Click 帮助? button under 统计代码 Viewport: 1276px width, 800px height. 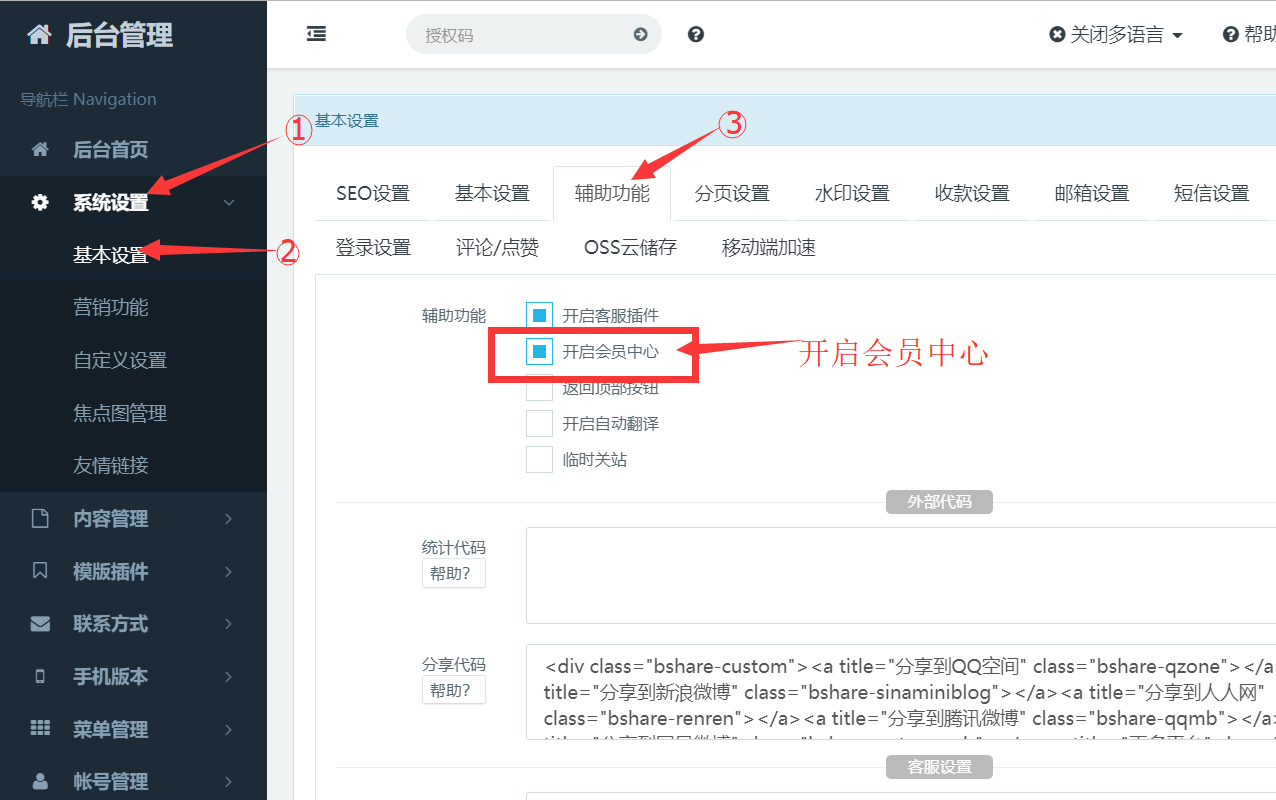click(x=453, y=574)
